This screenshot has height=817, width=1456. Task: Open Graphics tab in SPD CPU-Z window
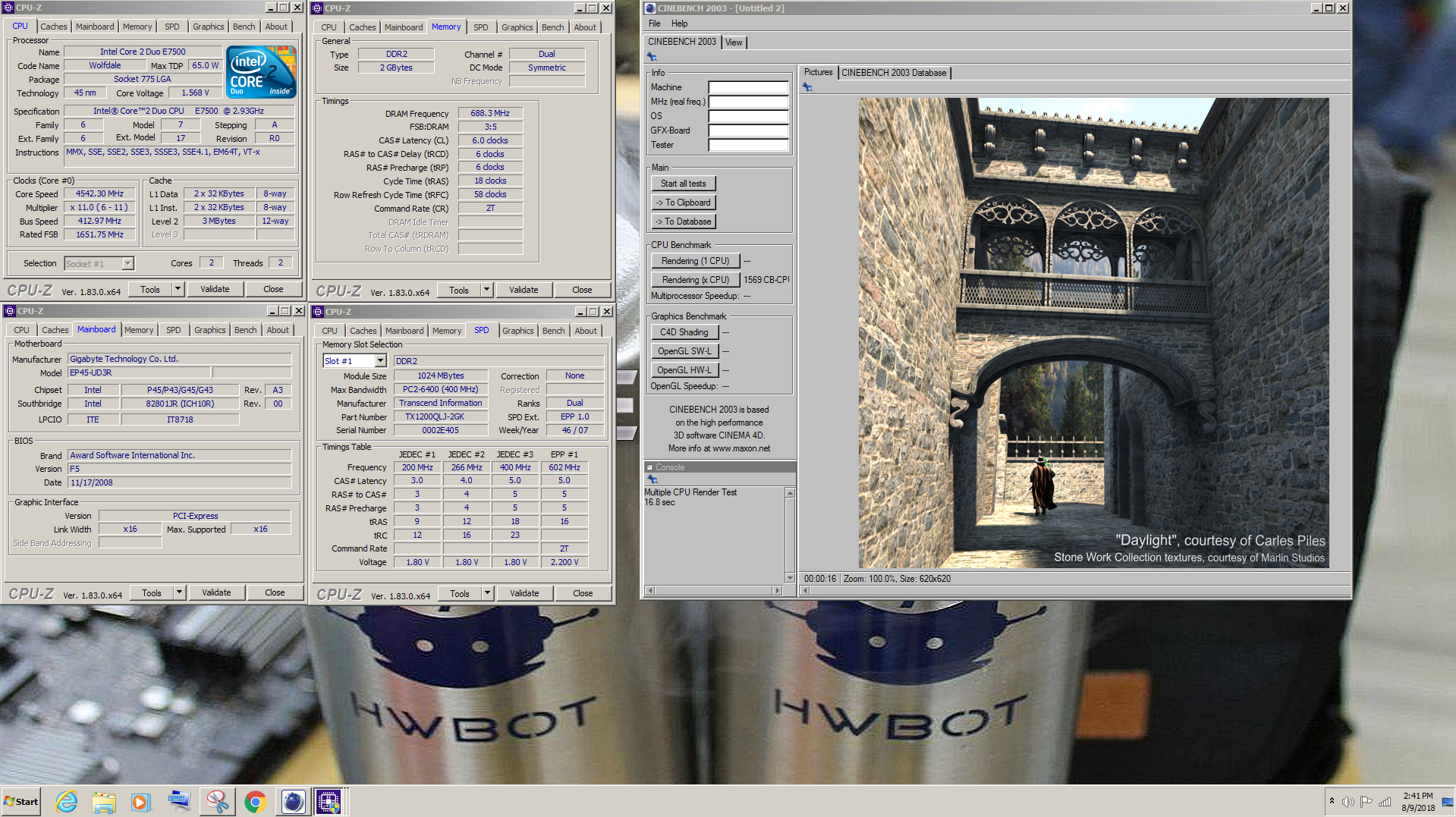pos(517,331)
